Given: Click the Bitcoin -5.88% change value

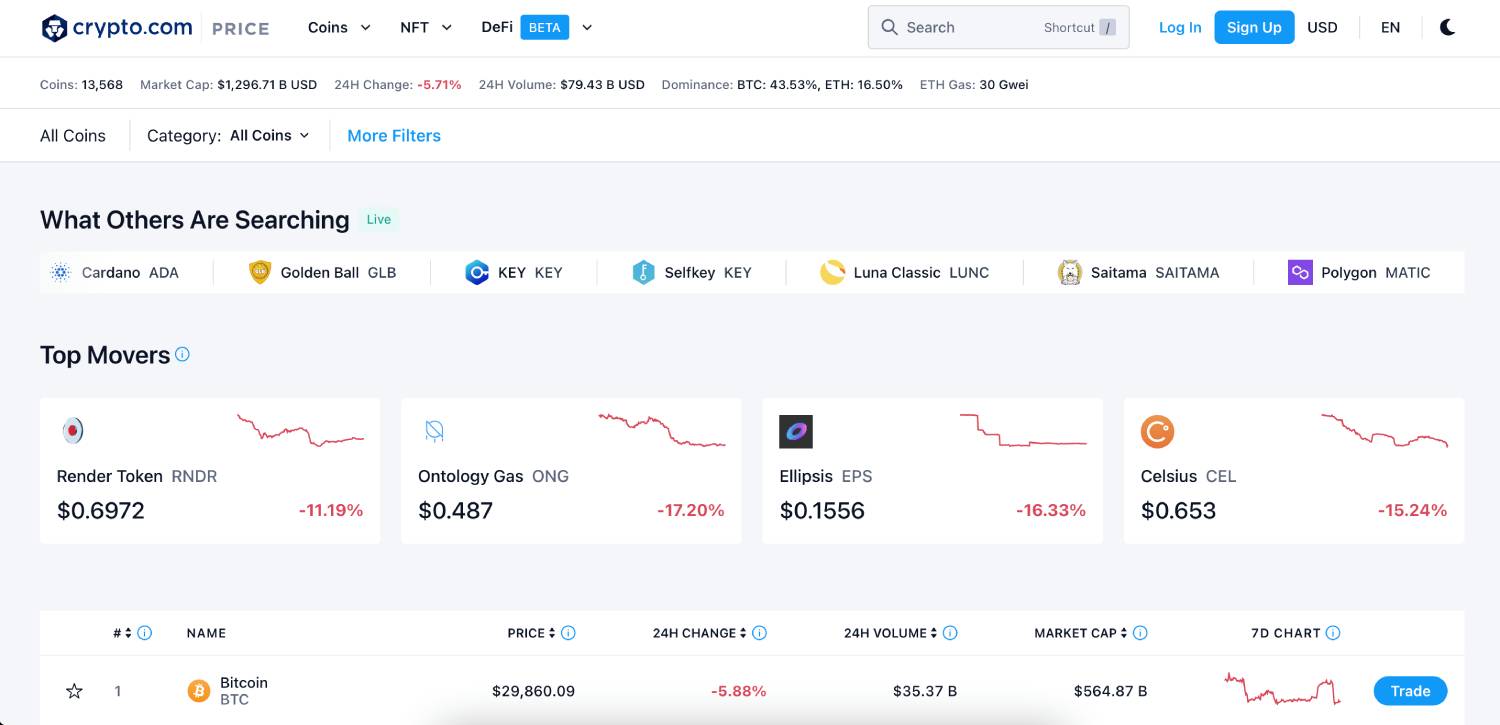Looking at the screenshot, I should [x=739, y=691].
